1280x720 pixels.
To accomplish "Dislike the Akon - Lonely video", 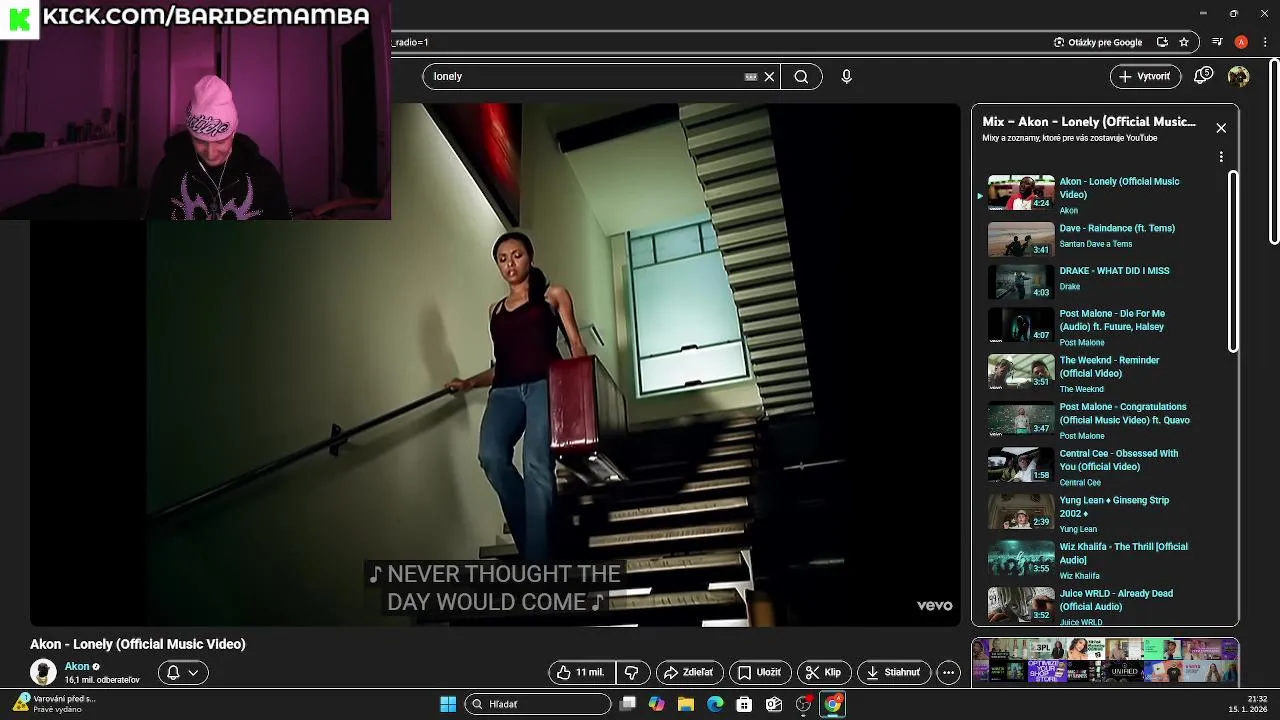I will click(x=631, y=673).
